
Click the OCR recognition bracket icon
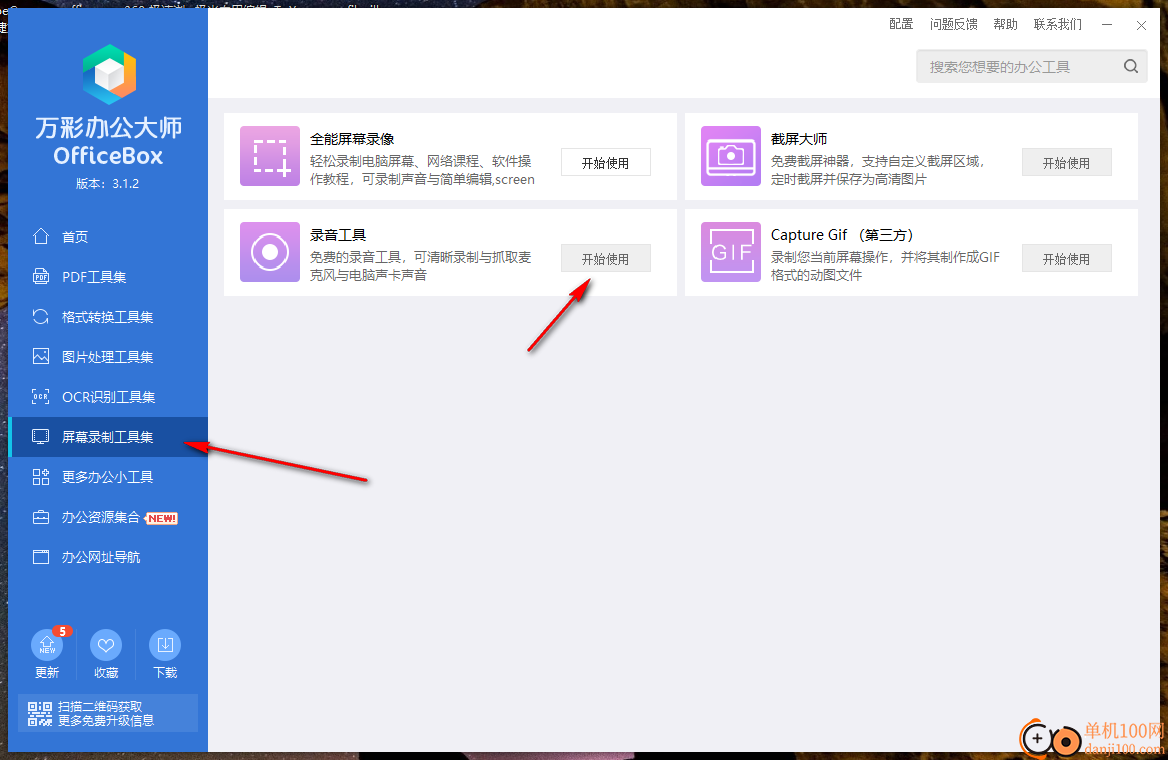click(41, 396)
